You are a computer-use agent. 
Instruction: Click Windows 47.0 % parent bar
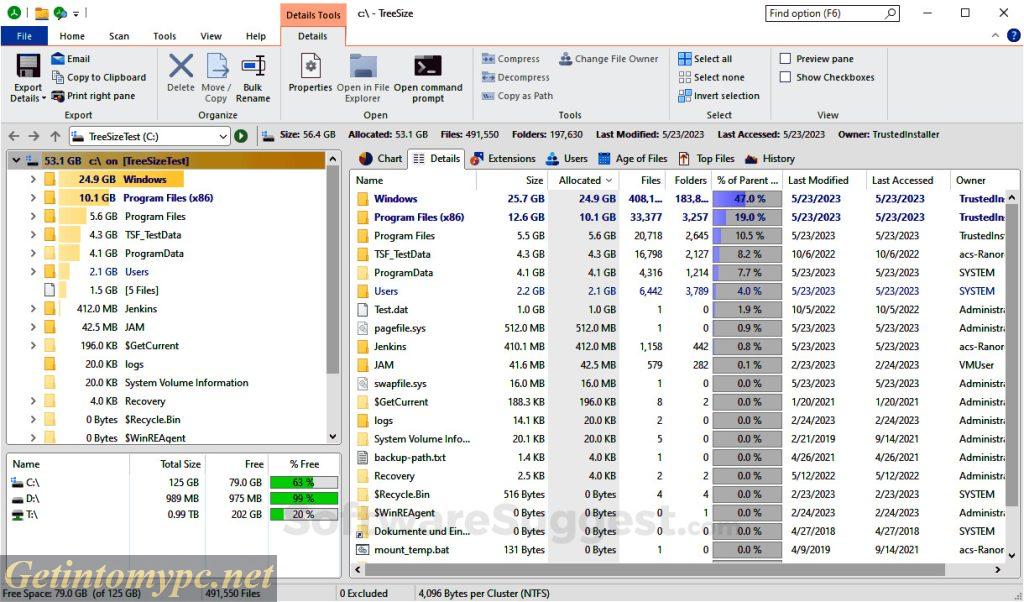click(747, 198)
